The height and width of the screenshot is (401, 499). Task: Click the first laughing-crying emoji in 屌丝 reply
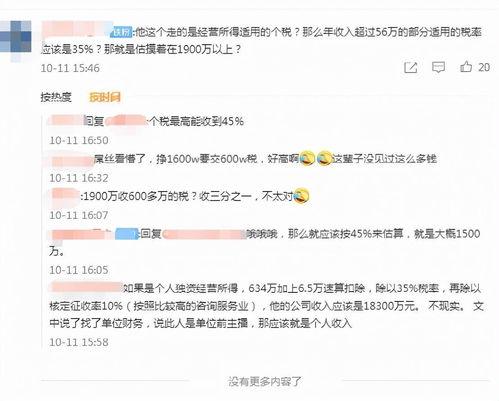pyautogui.click(x=307, y=158)
